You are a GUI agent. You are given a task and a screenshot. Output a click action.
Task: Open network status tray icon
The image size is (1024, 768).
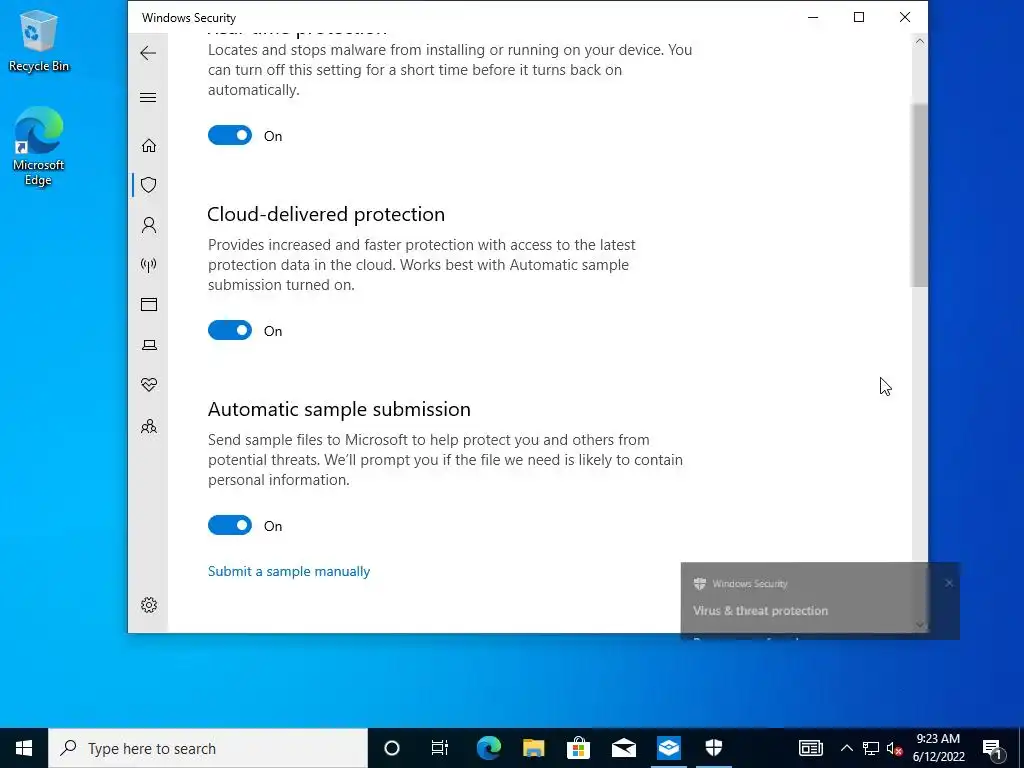click(871, 748)
